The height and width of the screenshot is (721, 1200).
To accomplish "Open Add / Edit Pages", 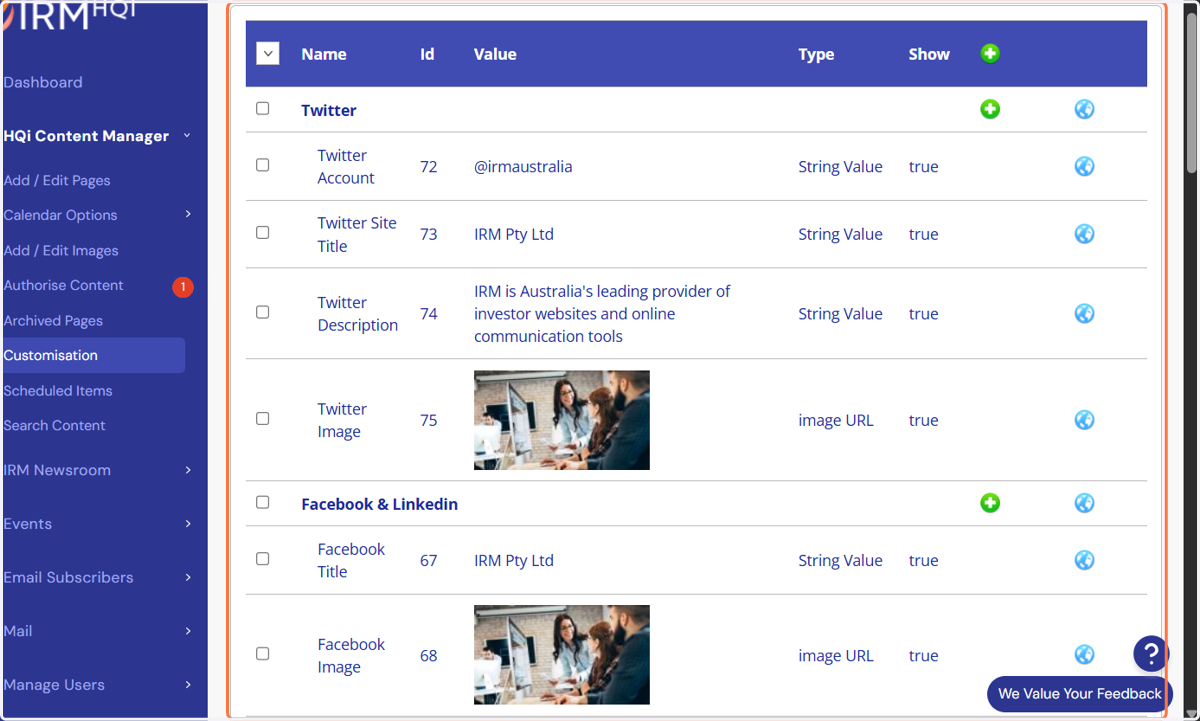I will click(57, 181).
